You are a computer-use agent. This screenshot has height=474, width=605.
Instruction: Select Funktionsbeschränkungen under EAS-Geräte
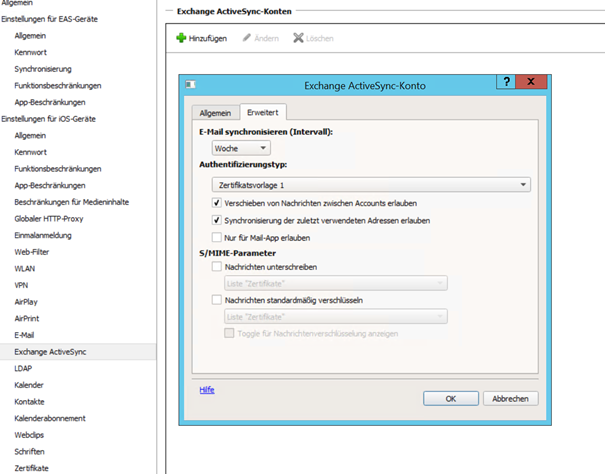(x=58, y=85)
